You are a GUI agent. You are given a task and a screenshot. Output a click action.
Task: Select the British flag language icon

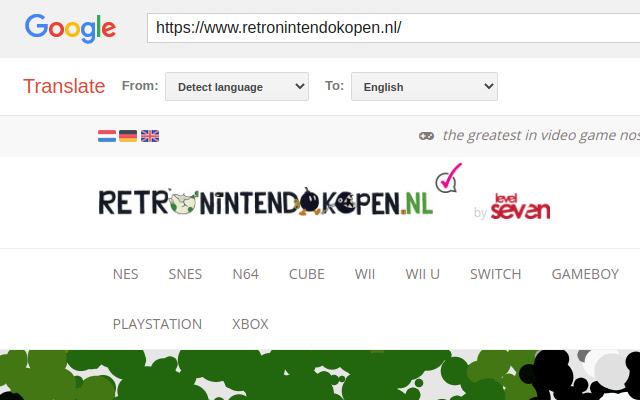150,136
